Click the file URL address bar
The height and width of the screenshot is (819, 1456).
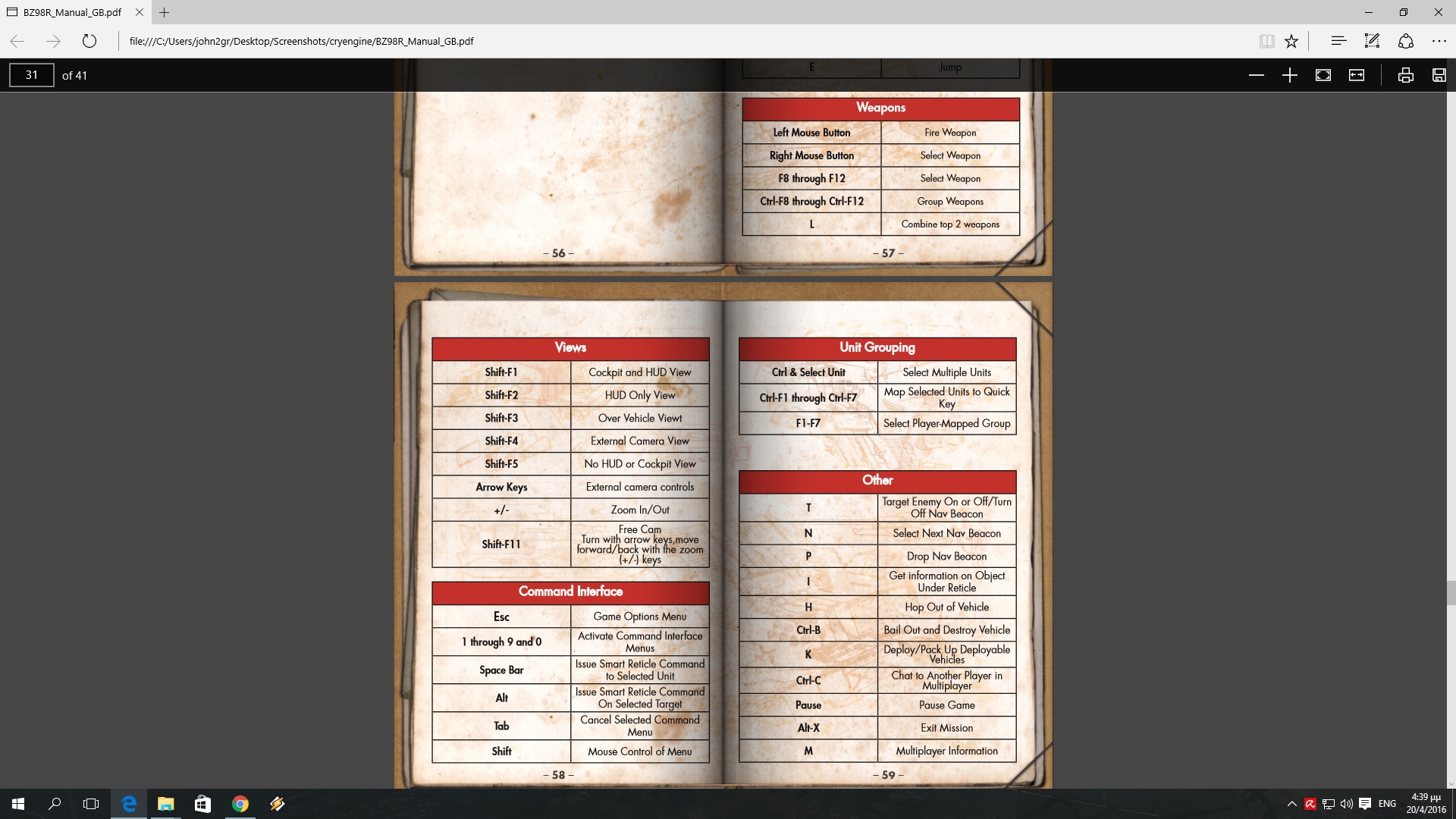(301, 41)
